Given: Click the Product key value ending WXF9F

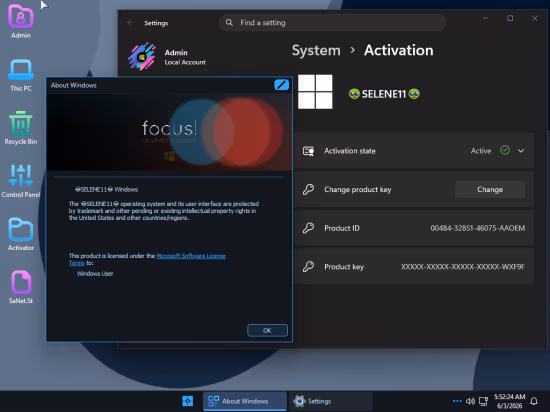Looking at the screenshot, I should coord(463,267).
